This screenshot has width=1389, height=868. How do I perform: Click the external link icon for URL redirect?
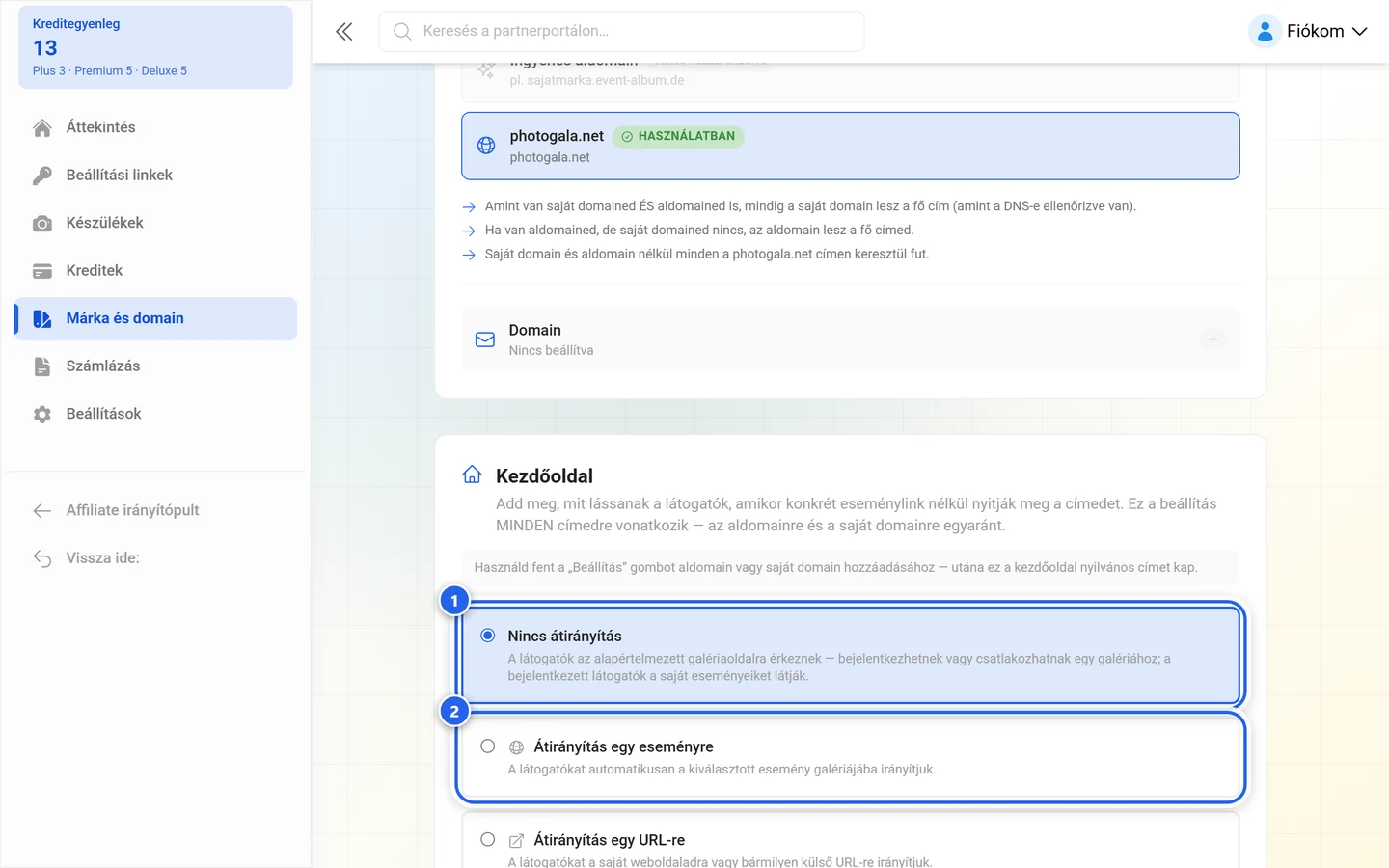point(516,840)
